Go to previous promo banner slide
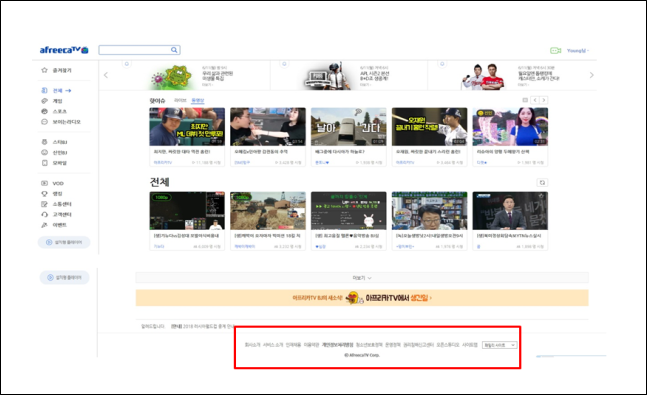Viewport: 647px width, 395px height. coord(106,75)
